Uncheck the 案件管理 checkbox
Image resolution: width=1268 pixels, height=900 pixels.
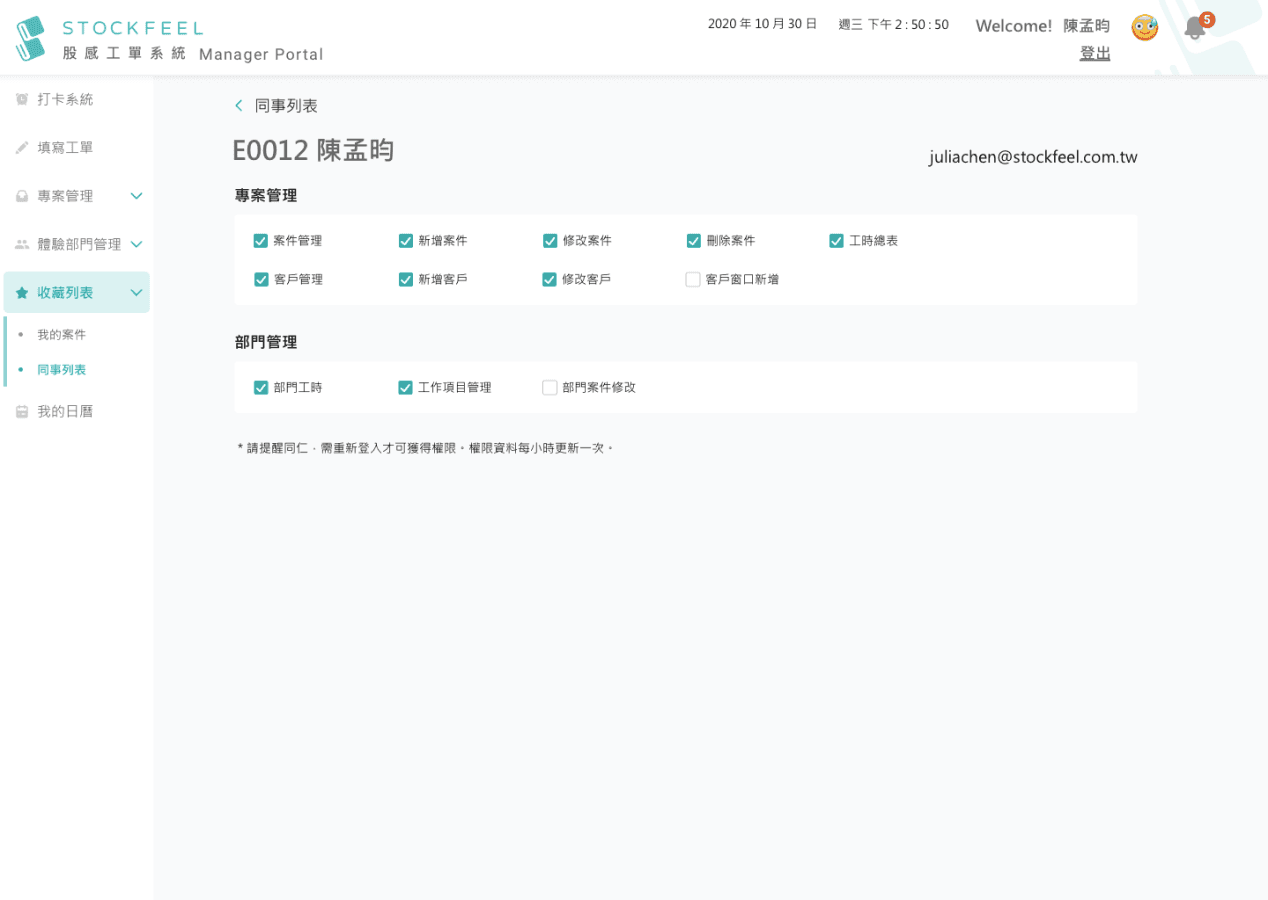coord(261,241)
